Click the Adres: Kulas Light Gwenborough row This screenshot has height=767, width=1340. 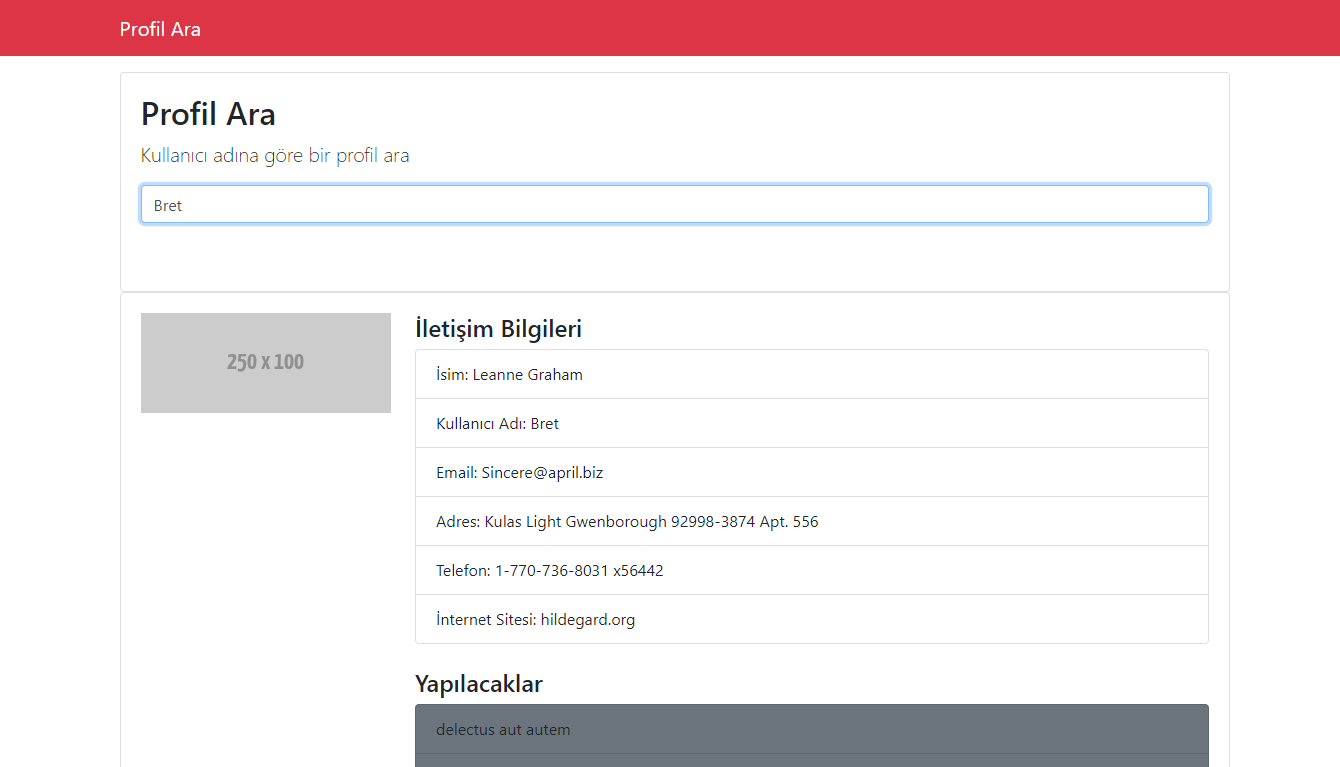[x=811, y=520]
